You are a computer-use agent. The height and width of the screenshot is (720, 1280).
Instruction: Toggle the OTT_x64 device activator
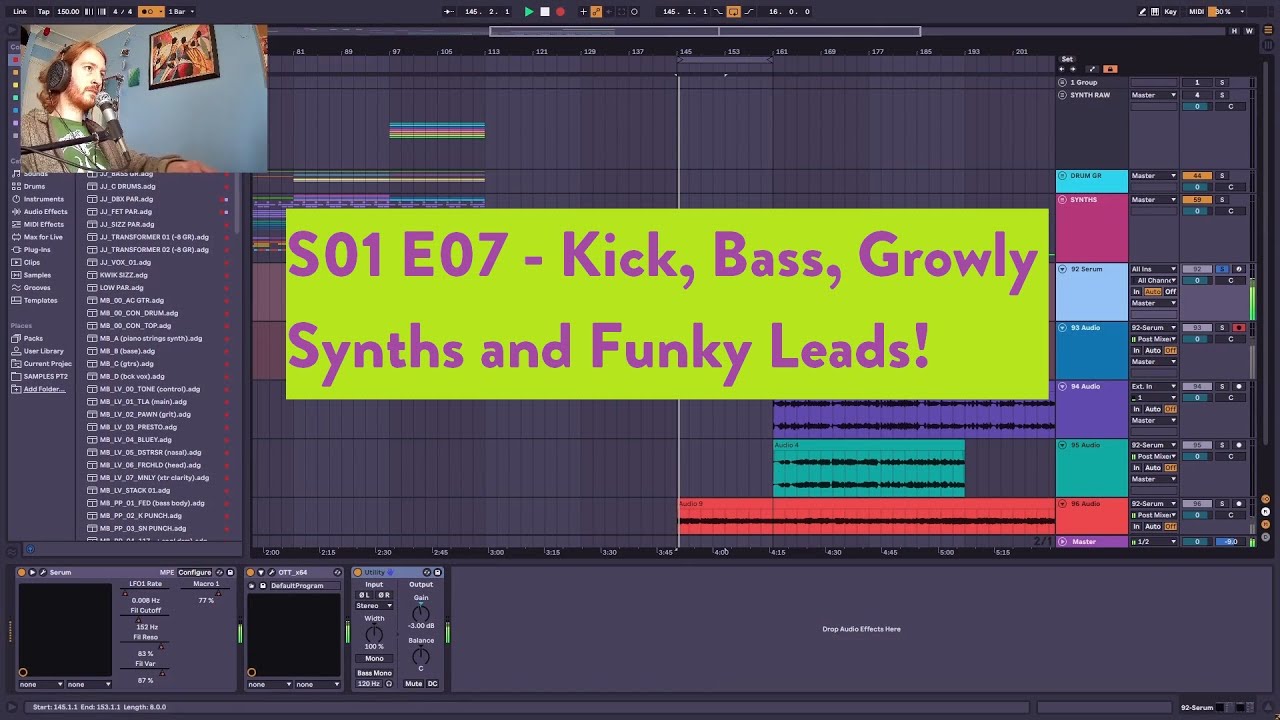pyautogui.click(x=251, y=572)
